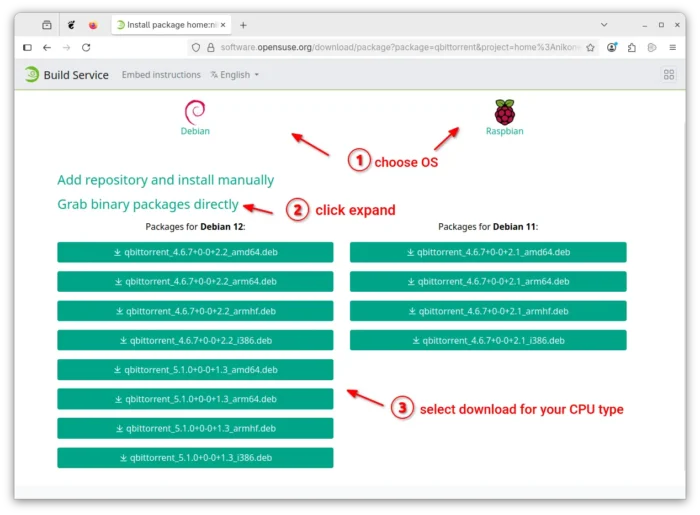The image size is (700, 515).
Task: Toggle the sidebar icon left of back arrow
Action: (27, 47)
